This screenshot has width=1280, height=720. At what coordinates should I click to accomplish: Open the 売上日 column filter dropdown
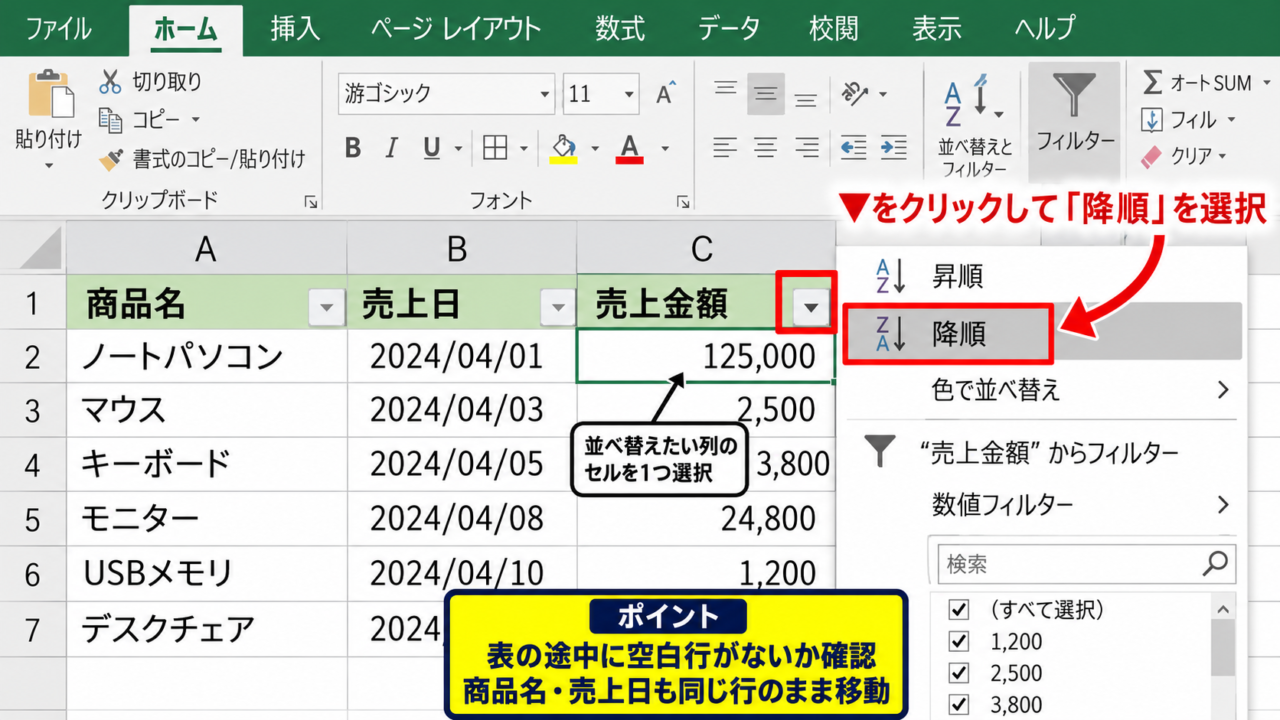pos(557,307)
